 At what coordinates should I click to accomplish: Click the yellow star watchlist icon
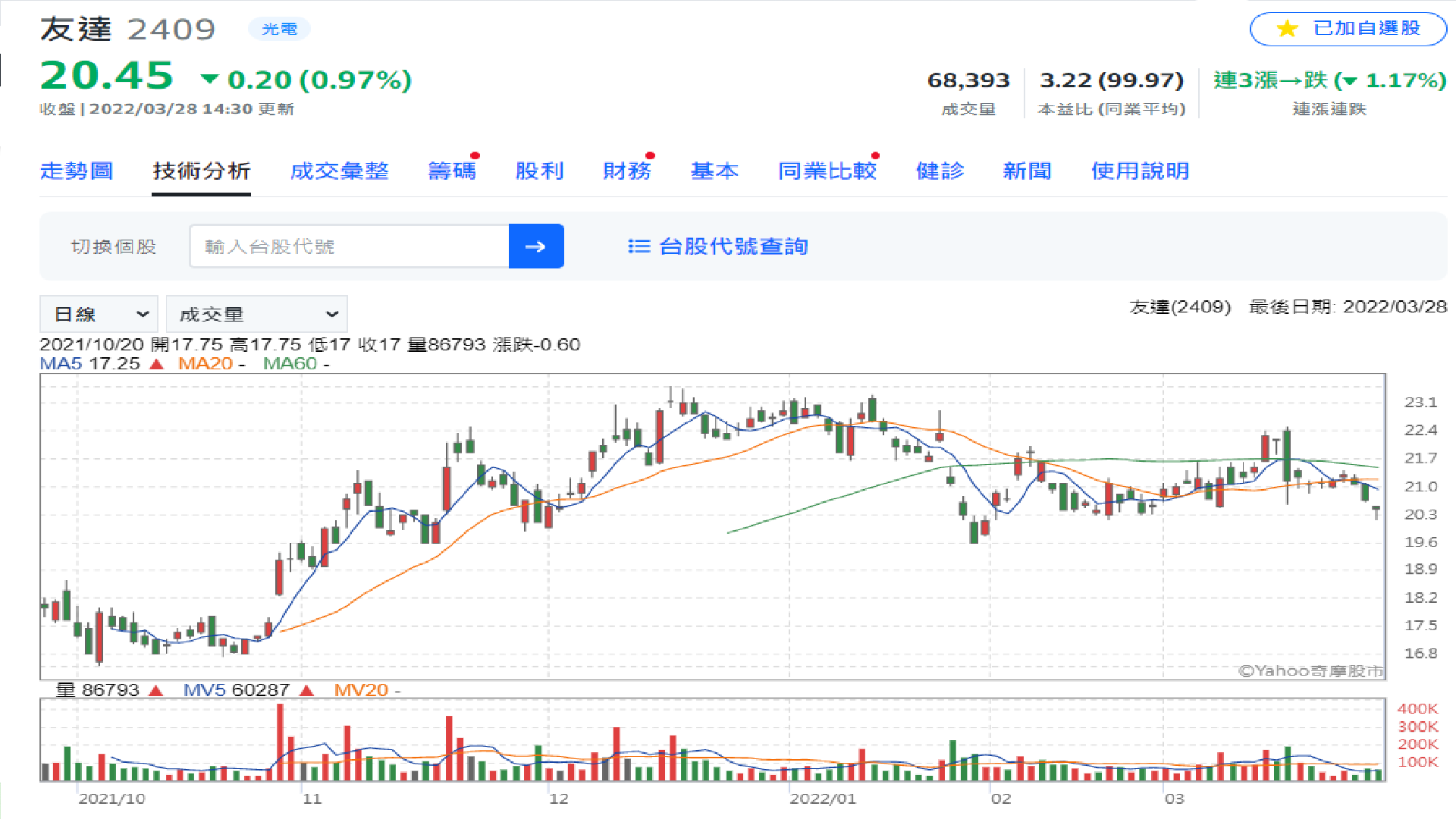click(x=1286, y=29)
